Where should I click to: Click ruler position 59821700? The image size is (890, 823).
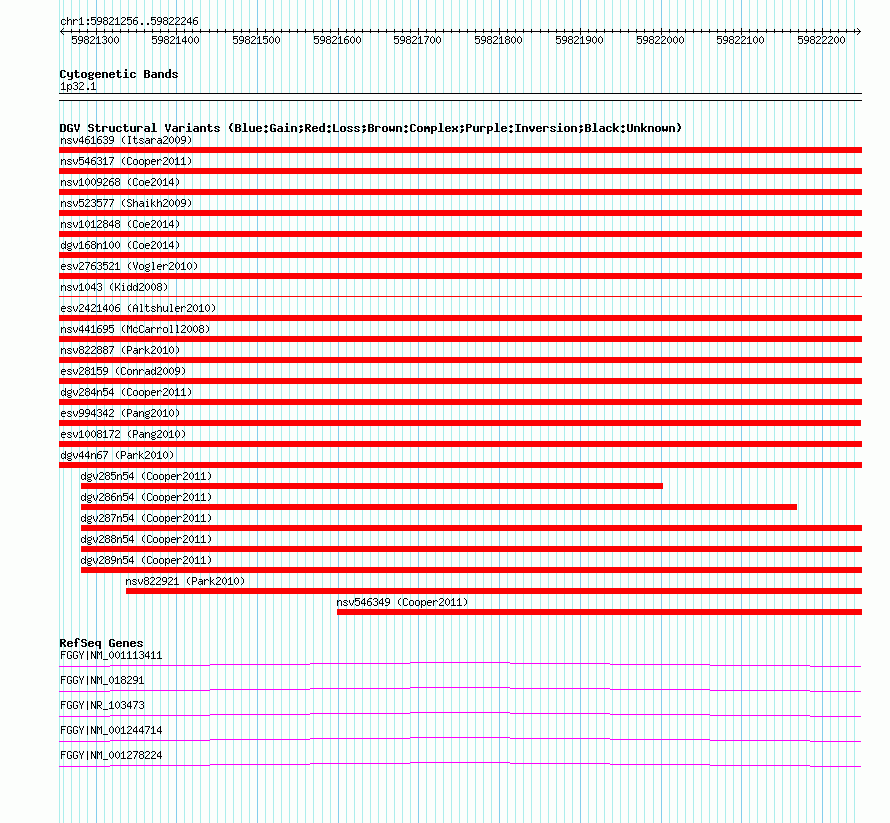[418, 40]
